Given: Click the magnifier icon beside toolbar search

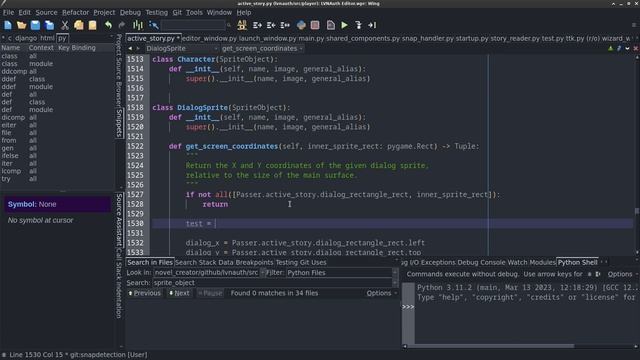Looking at the screenshot, I should point(229,25).
